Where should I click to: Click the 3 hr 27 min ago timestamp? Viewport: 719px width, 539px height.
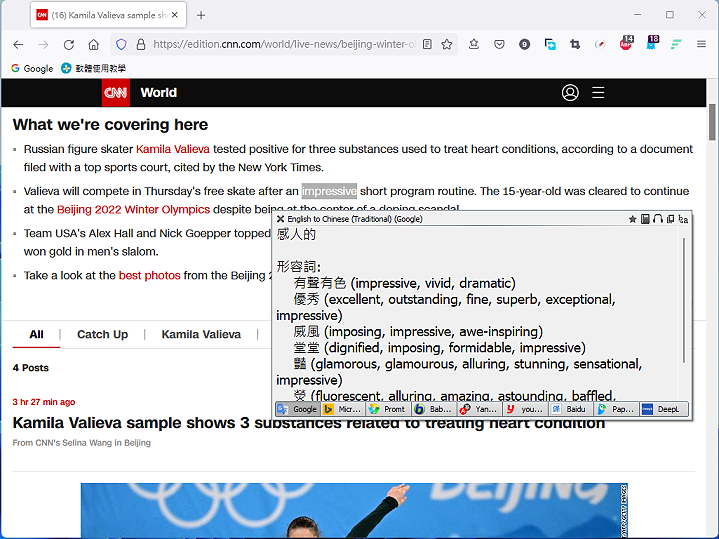[44, 402]
